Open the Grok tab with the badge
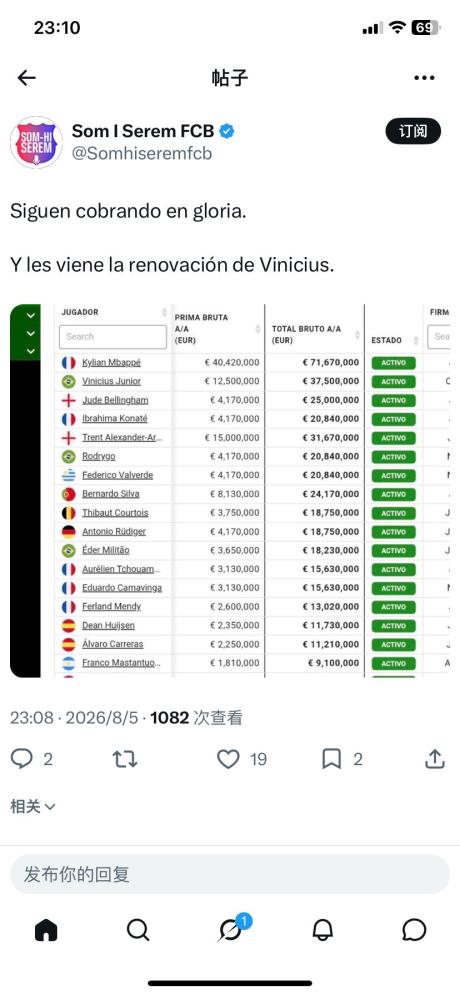The image size is (460, 995). [x=232, y=929]
